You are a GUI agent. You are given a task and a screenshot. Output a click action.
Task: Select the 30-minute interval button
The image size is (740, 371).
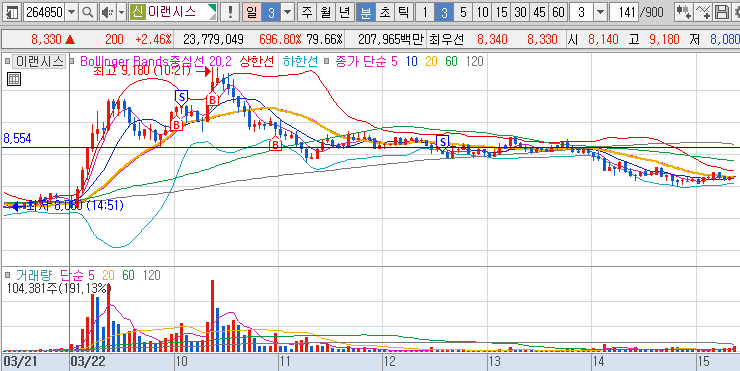point(520,12)
